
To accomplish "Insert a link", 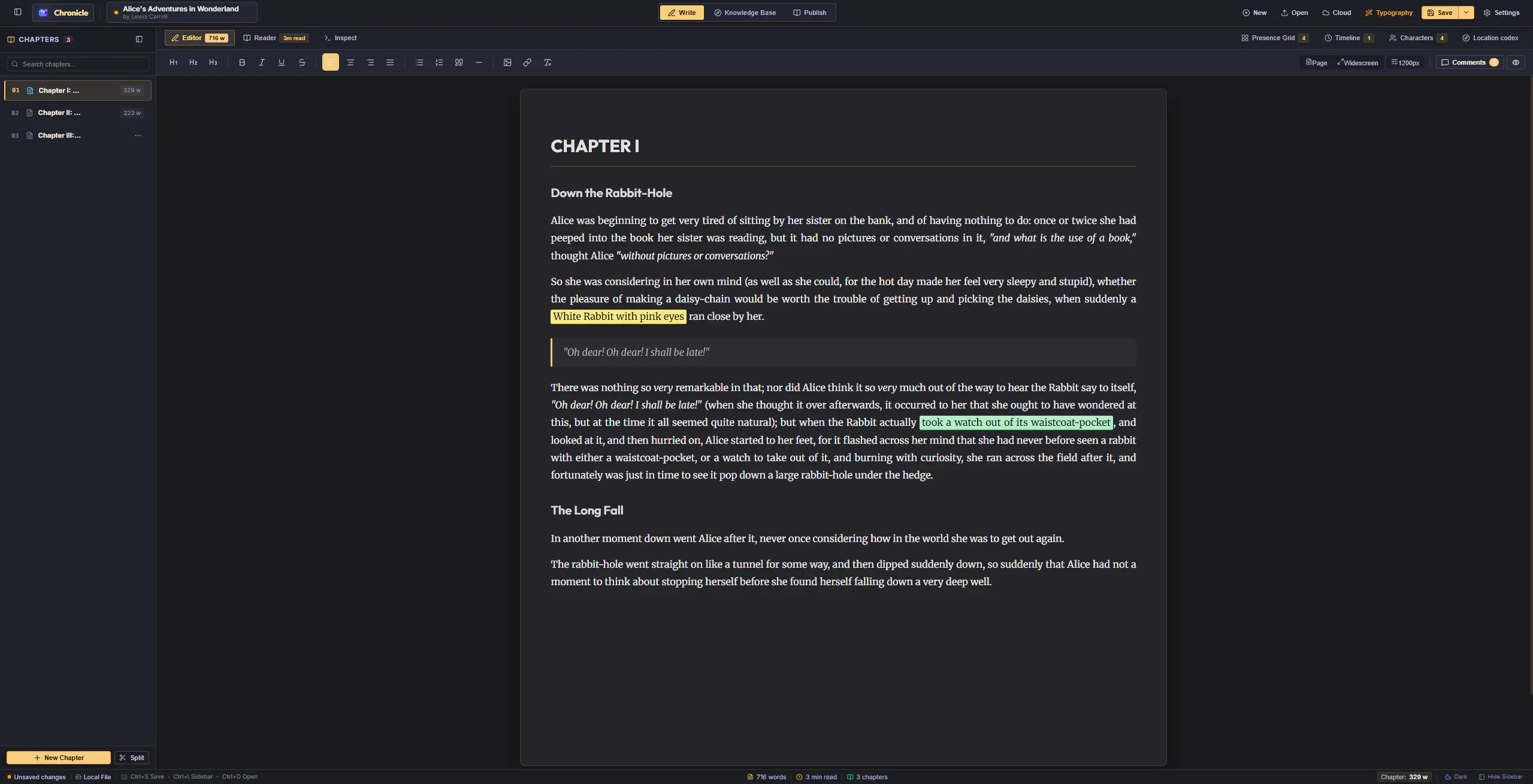I will pos(527,62).
